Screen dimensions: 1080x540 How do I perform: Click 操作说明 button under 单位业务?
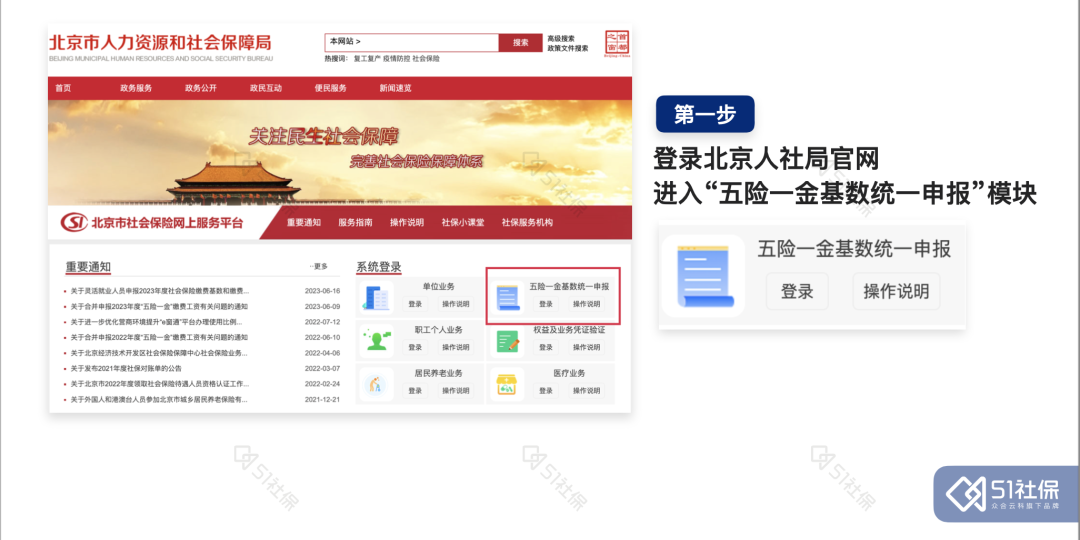pyautogui.click(x=456, y=304)
